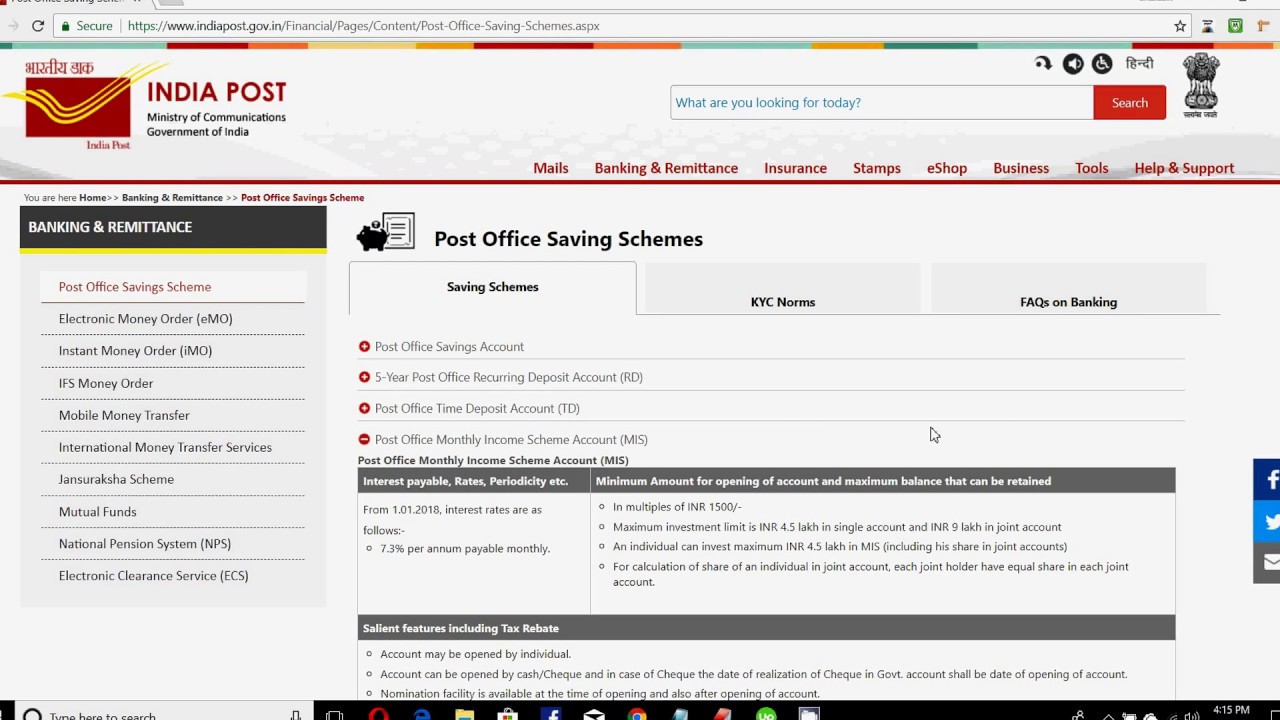Open Mobile Money Transfer in the sidebar
The image size is (1280, 720).
pos(172,415)
